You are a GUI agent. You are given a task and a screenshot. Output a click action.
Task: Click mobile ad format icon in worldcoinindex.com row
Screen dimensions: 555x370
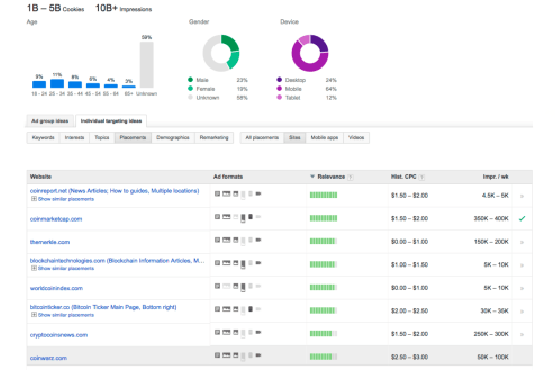coord(243,287)
